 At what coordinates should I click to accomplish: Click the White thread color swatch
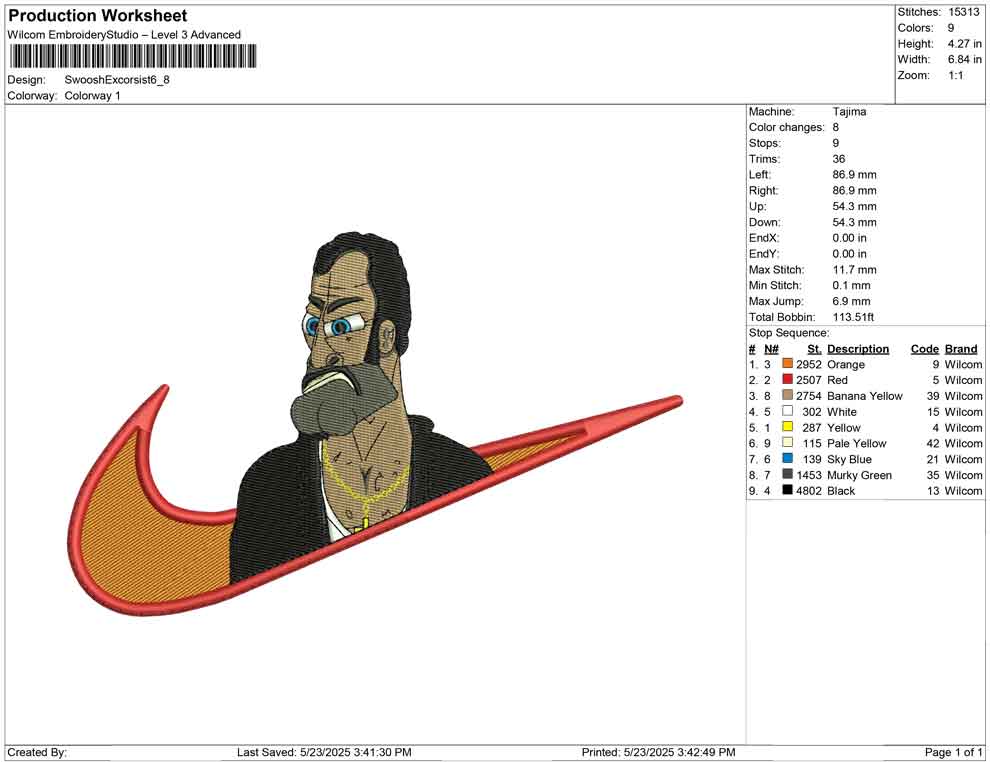pos(787,411)
